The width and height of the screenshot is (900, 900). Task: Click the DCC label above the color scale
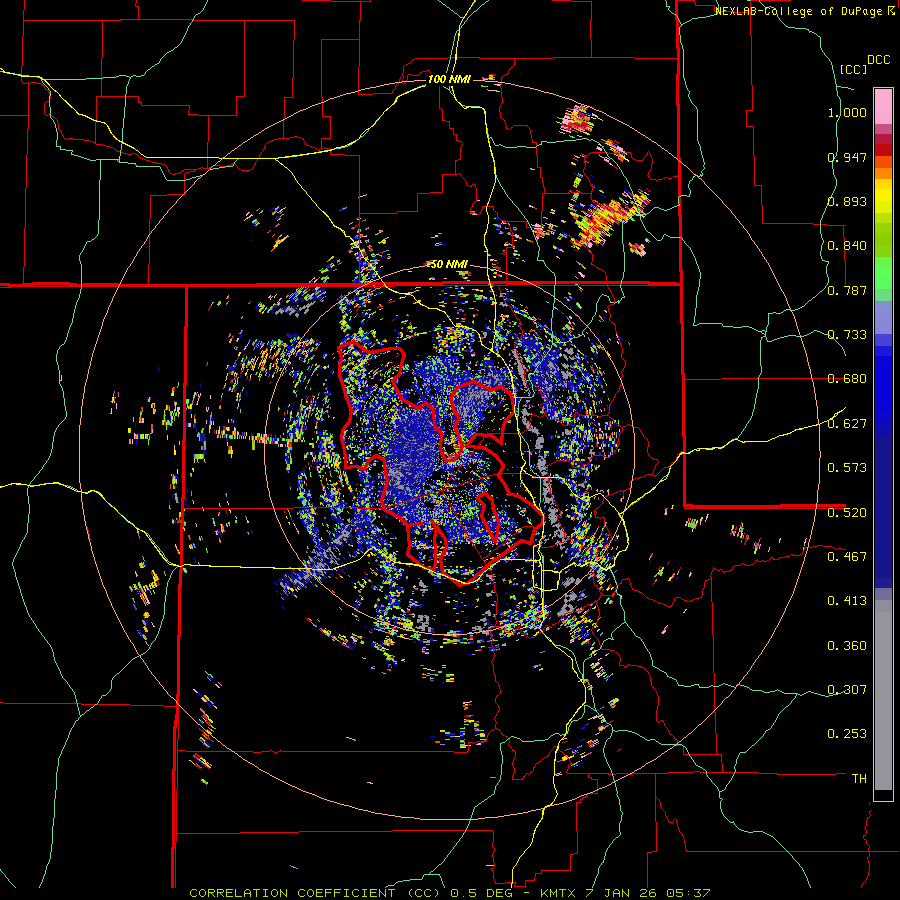(878, 60)
